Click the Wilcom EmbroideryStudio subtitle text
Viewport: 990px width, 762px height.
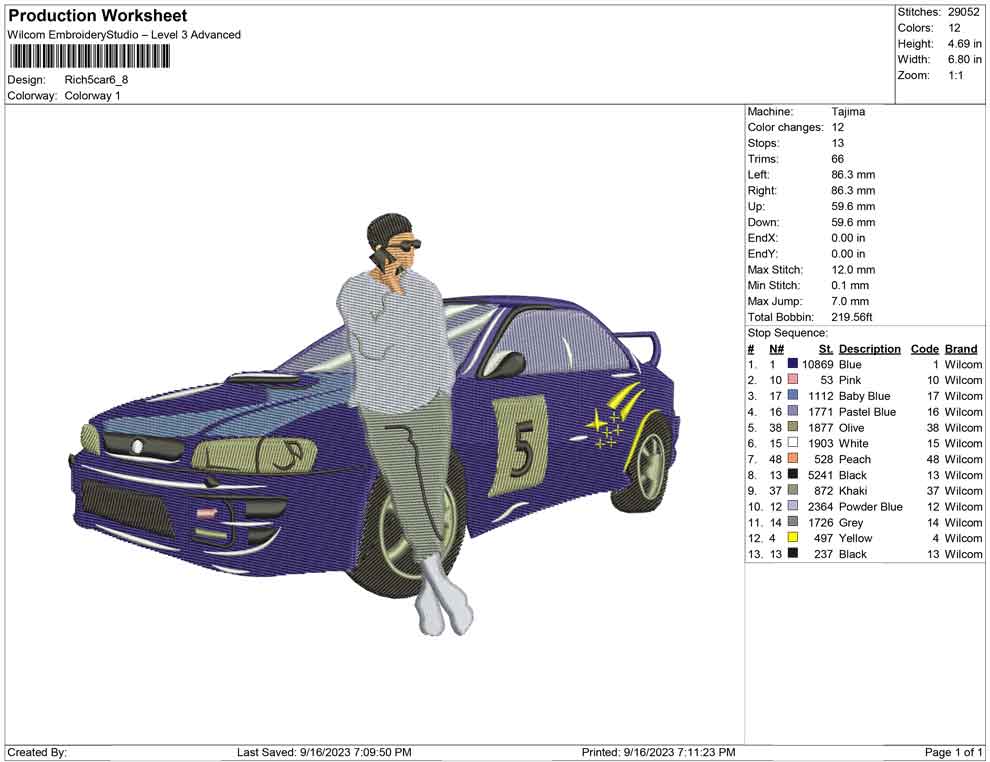pyautogui.click(x=124, y=35)
